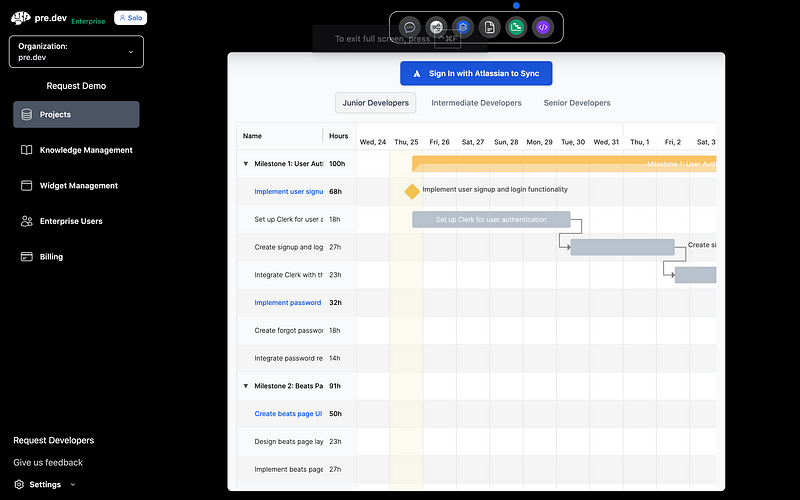This screenshot has width=800, height=500.
Task: Select the 'Create forgot passwor' row name
Action: [289, 331]
